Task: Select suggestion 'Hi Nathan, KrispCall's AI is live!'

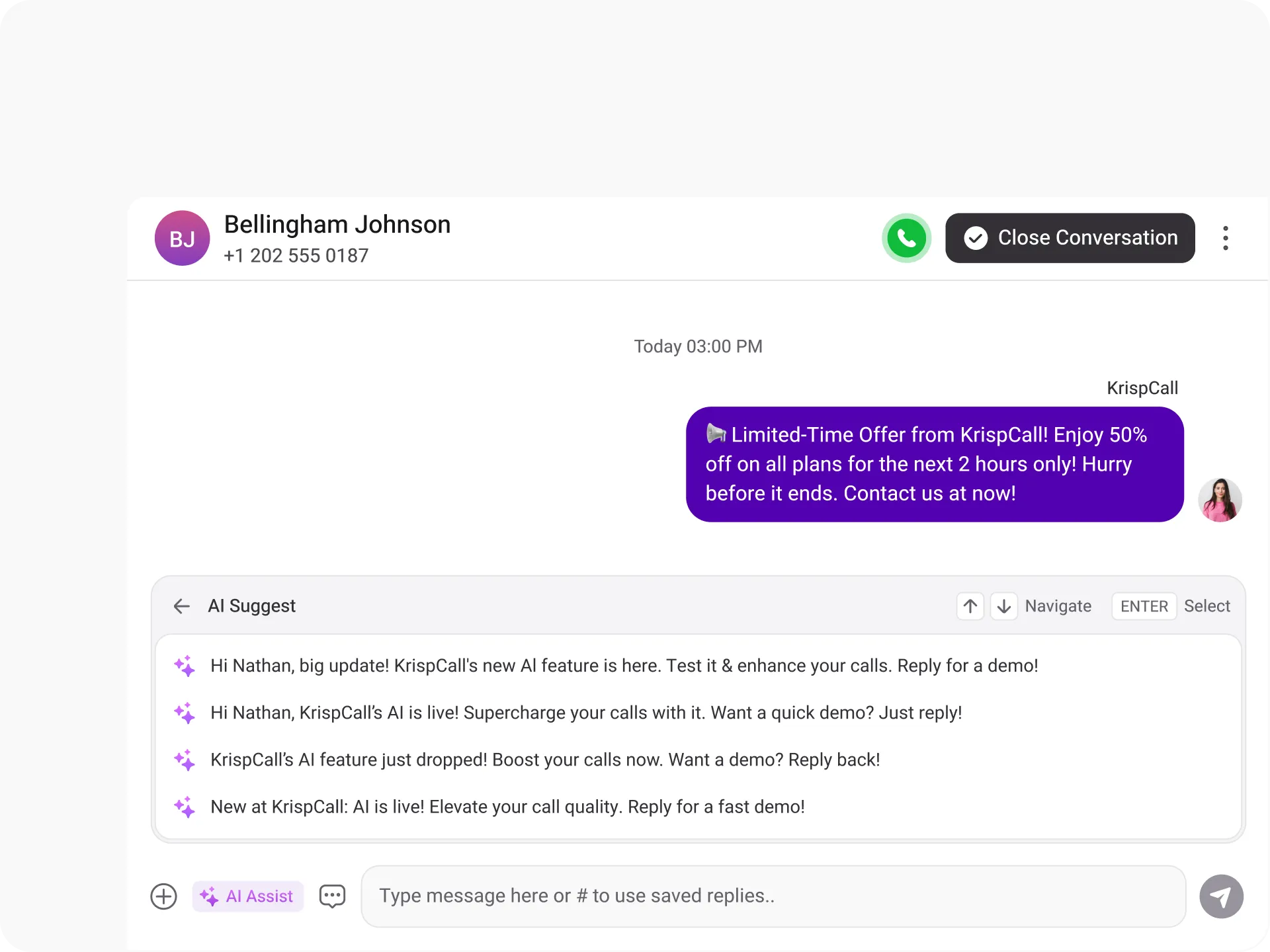Action: [x=698, y=713]
